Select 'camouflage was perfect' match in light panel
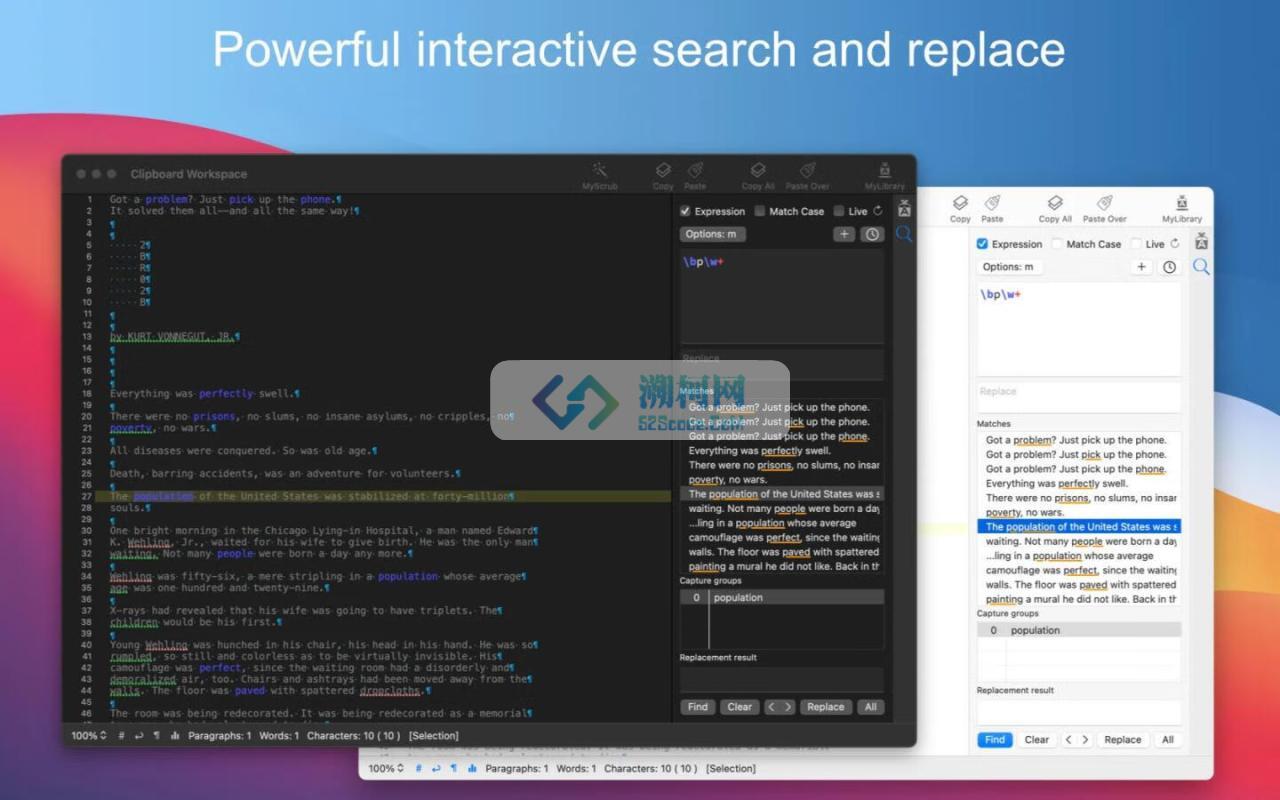Image resolution: width=1280 pixels, height=800 pixels. tap(1079, 570)
